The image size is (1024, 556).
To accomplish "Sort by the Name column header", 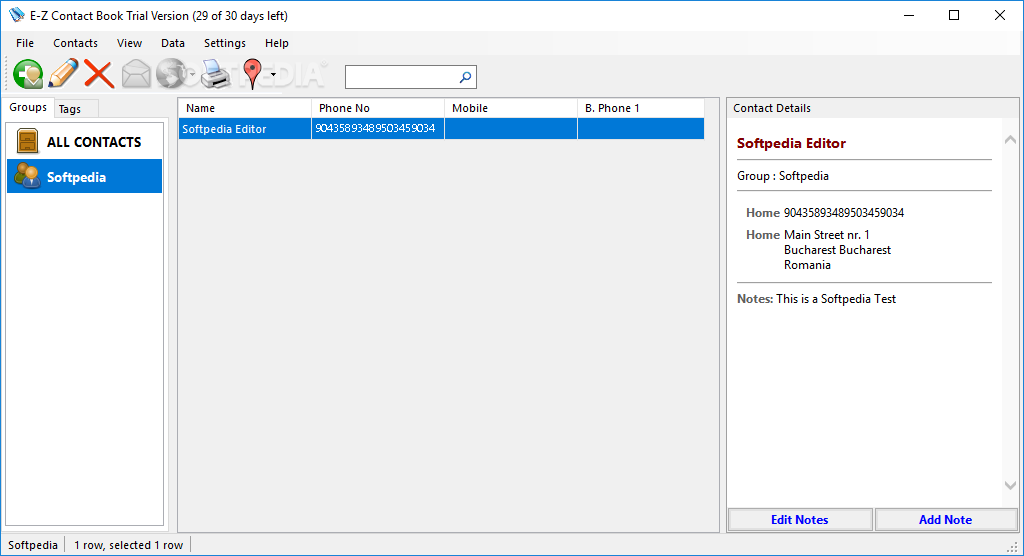I will pyautogui.click(x=245, y=108).
